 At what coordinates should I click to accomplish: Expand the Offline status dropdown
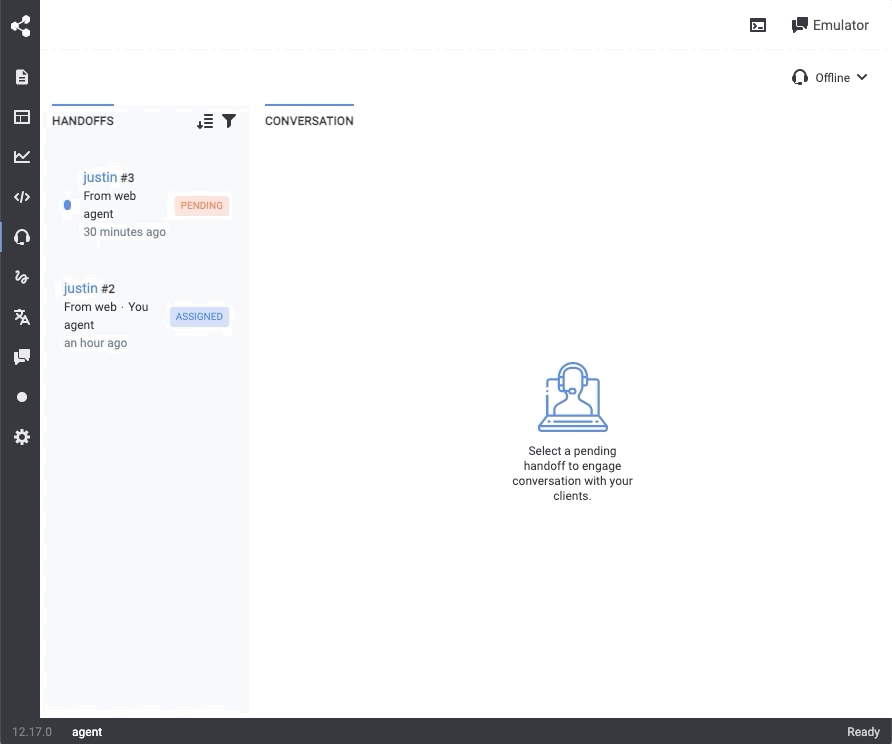point(829,78)
